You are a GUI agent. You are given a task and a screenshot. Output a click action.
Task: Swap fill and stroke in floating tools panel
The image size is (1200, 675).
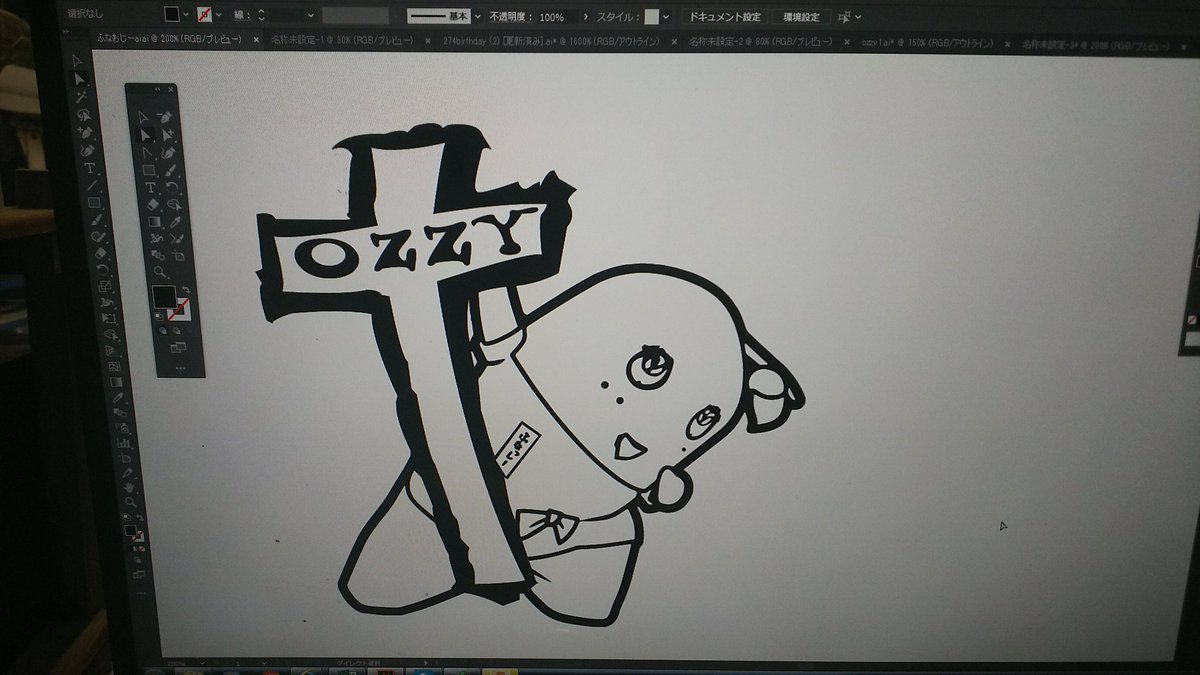tap(185, 291)
